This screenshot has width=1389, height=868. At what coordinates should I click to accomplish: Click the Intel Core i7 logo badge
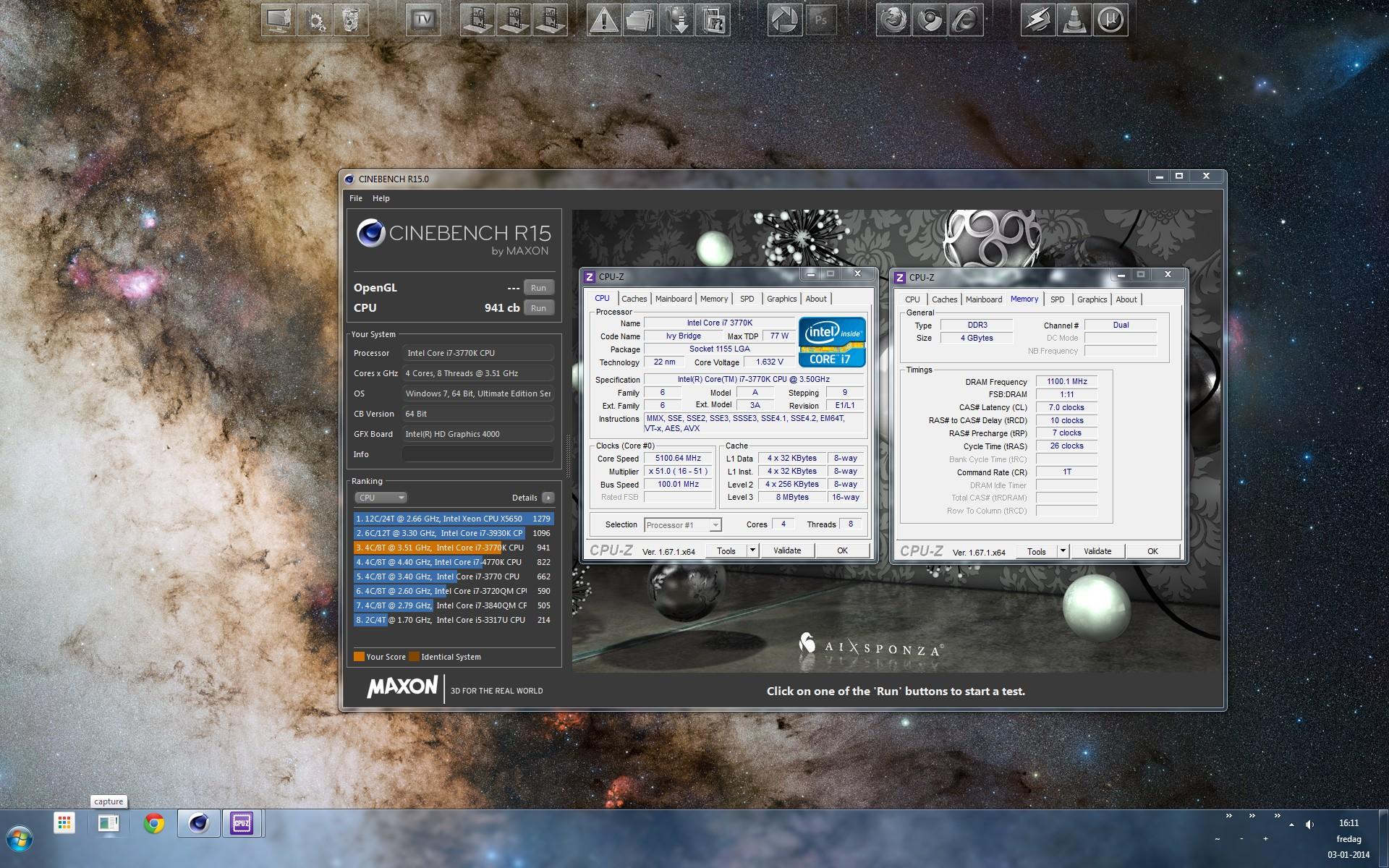(832, 341)
